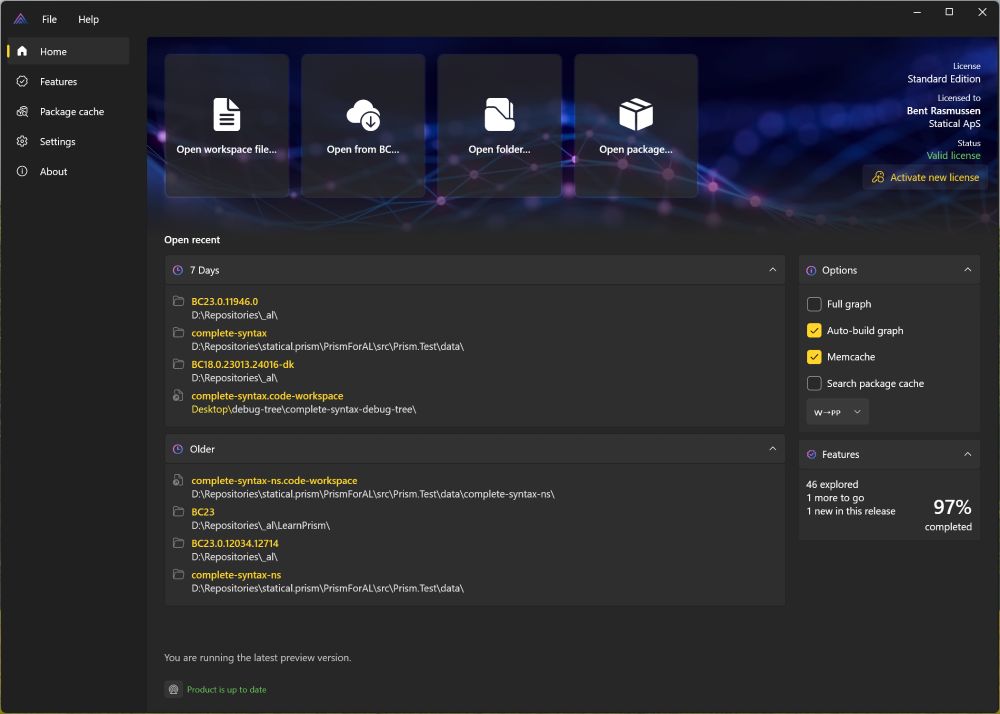1000x714 pixels.
Task: Open the Settings page
Action: 68,141
